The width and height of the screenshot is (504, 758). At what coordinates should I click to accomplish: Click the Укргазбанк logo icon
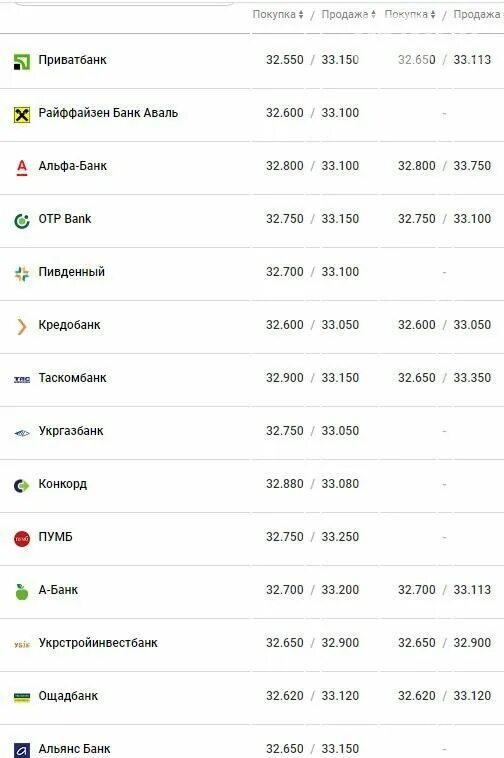tap(22, 433)
